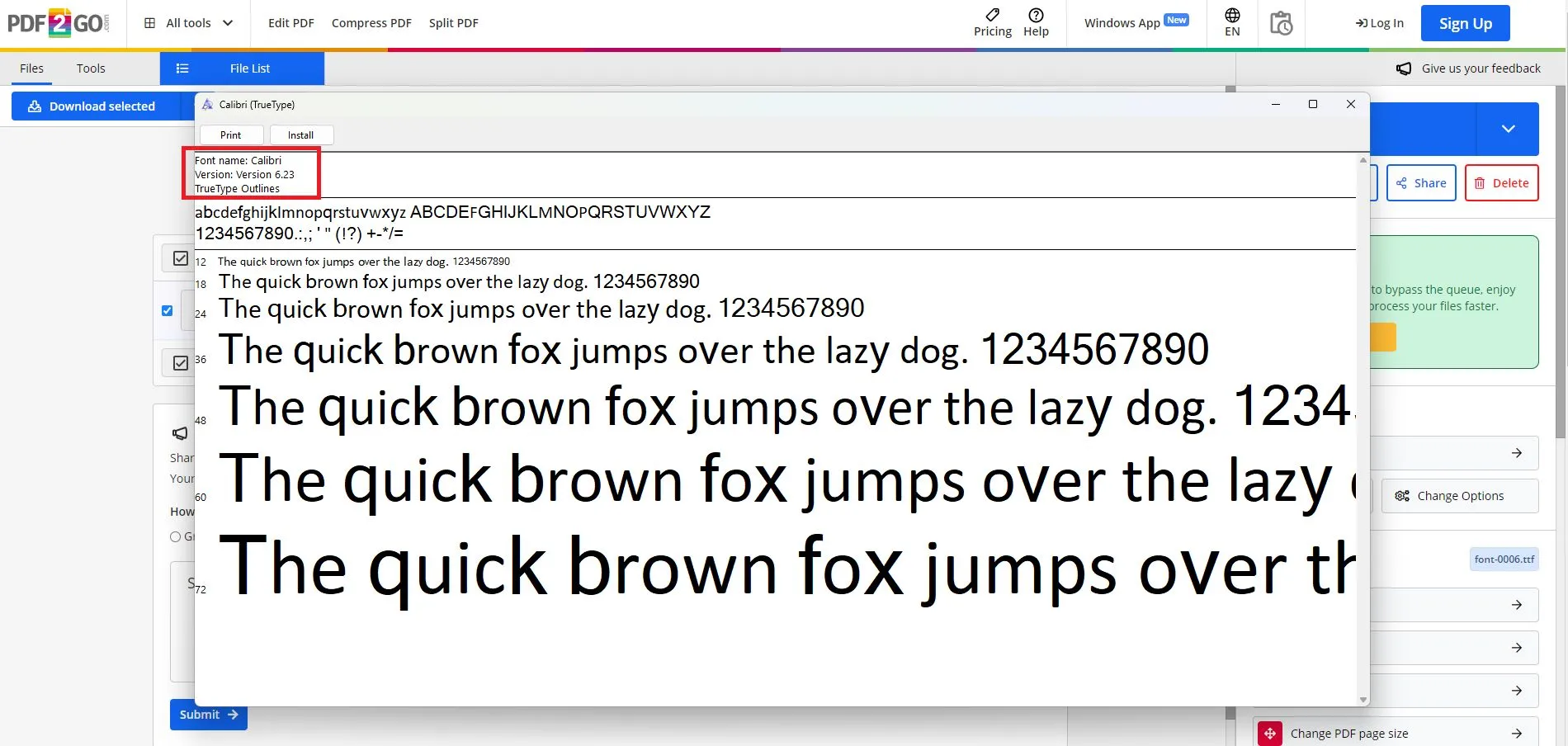Switch to the Tools tab

(90, 68)
